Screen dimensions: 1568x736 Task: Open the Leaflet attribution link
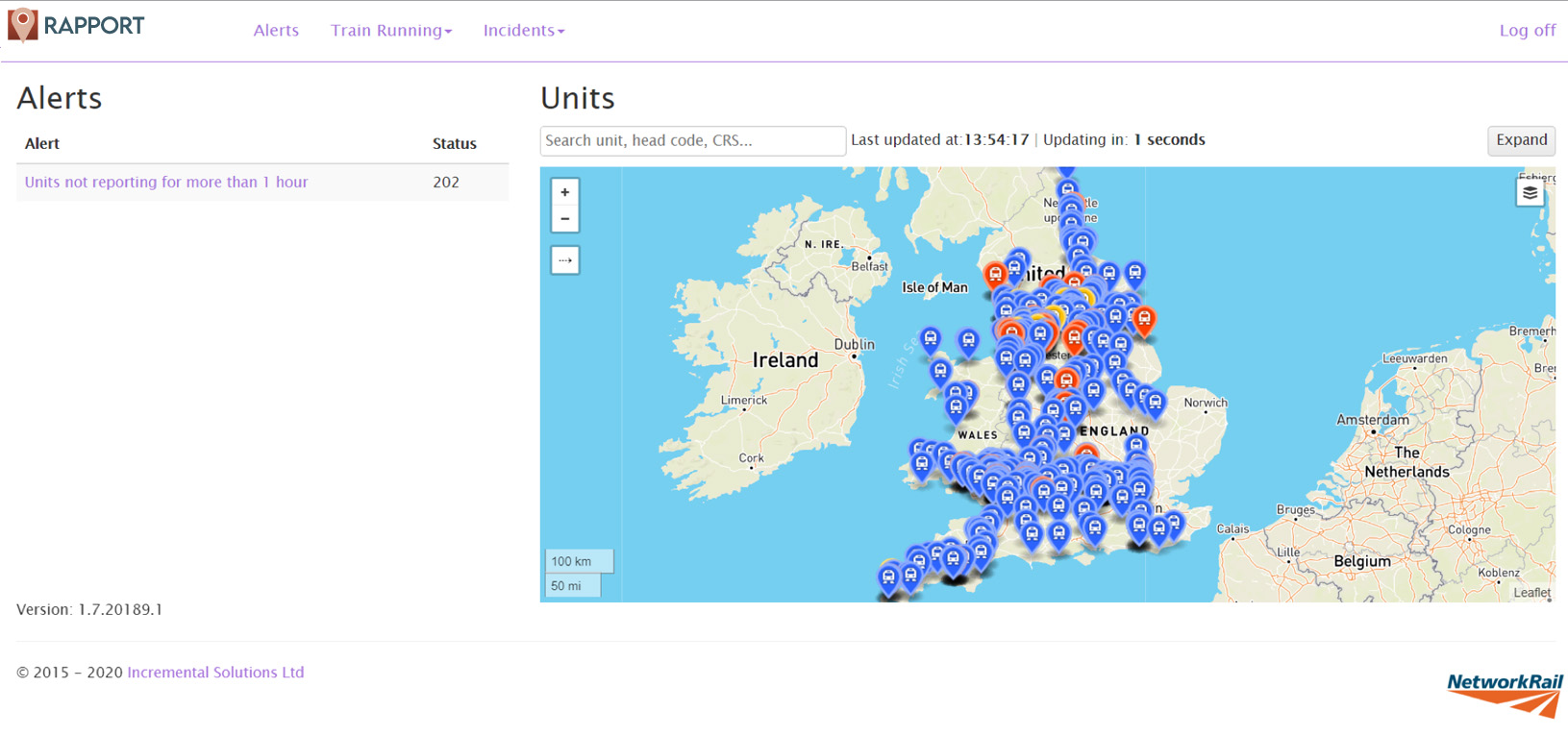tap(1531, 593)
